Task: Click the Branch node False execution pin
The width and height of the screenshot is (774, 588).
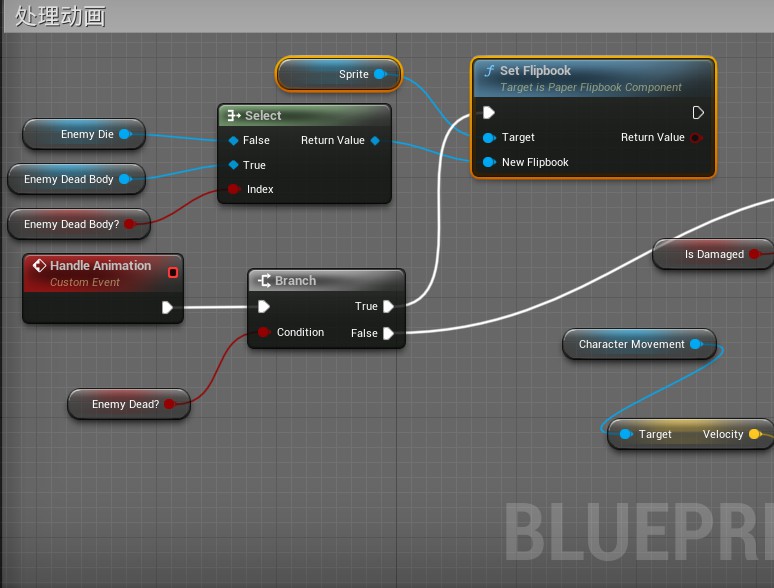Action: coord(388,333)
